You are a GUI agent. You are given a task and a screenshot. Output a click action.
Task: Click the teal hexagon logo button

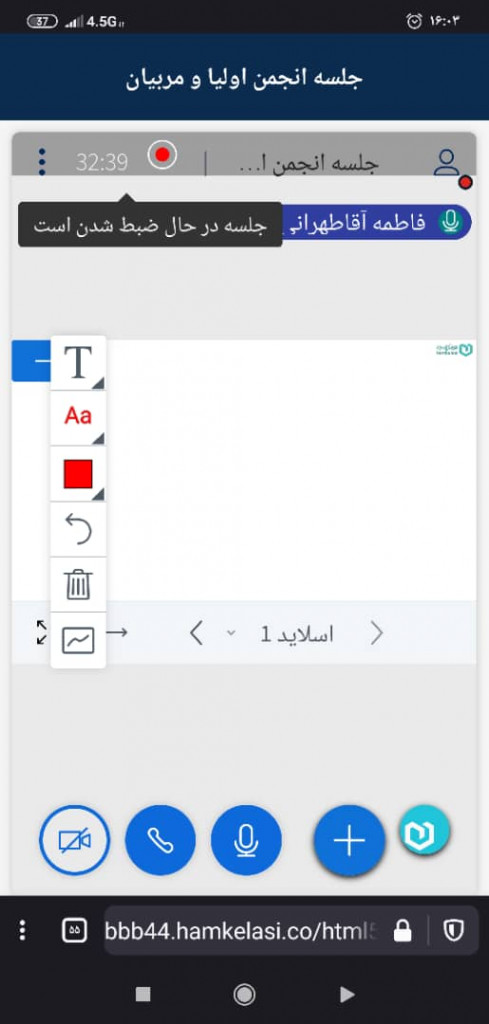point(425,830)
